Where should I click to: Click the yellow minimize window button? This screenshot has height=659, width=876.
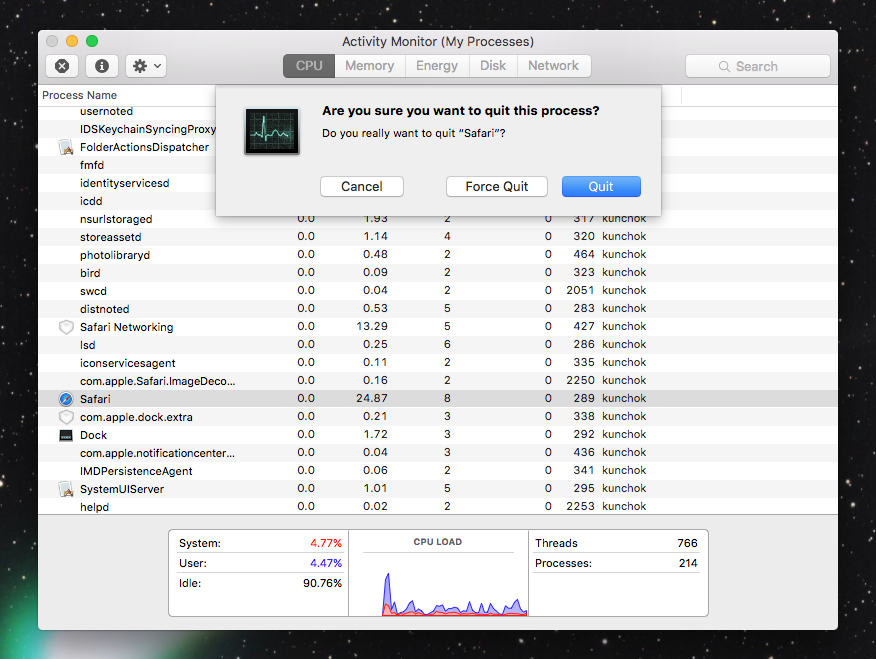tap(72, 41)
